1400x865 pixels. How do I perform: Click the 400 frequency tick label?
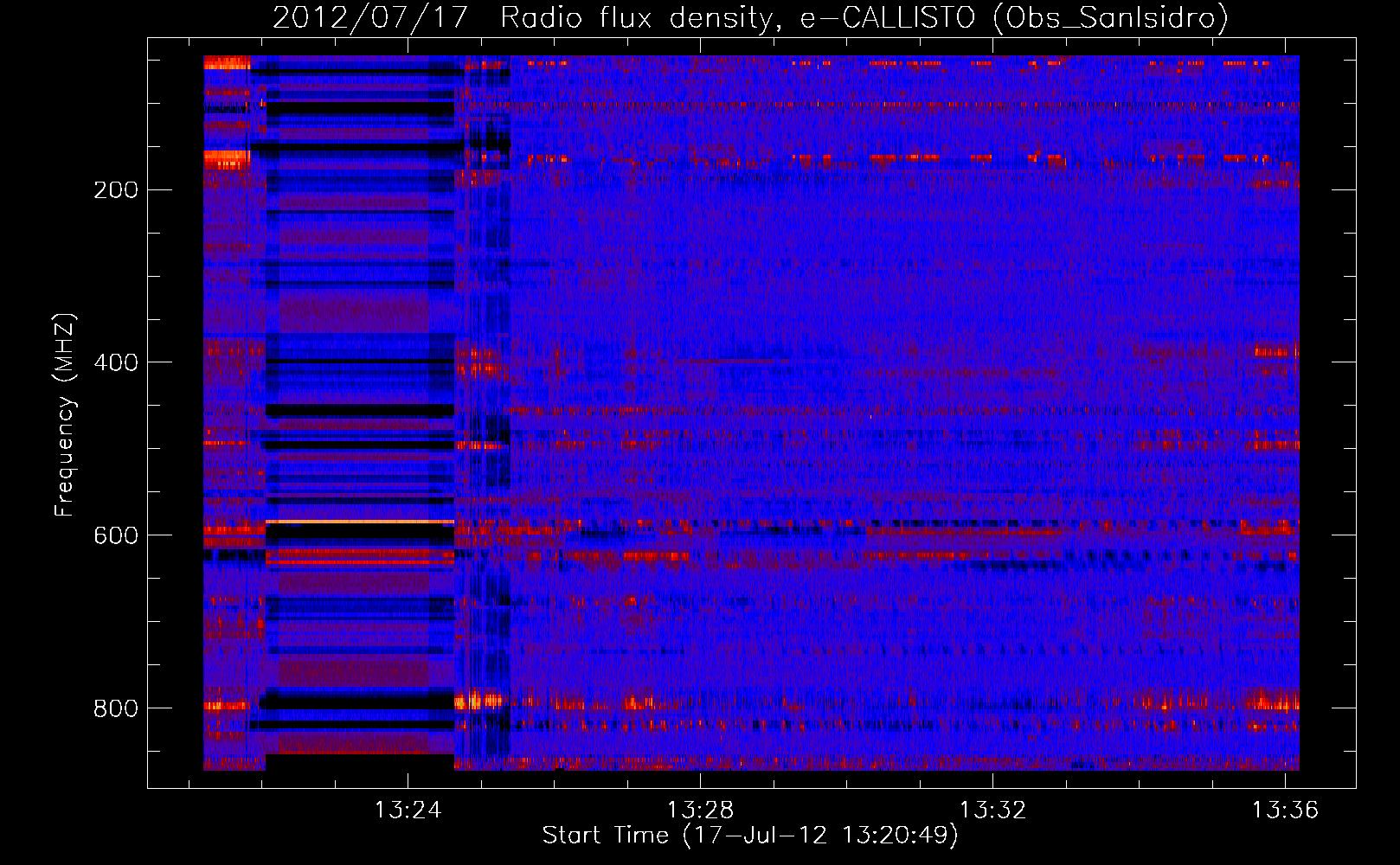pyautogui.click(x=116, y=362)
